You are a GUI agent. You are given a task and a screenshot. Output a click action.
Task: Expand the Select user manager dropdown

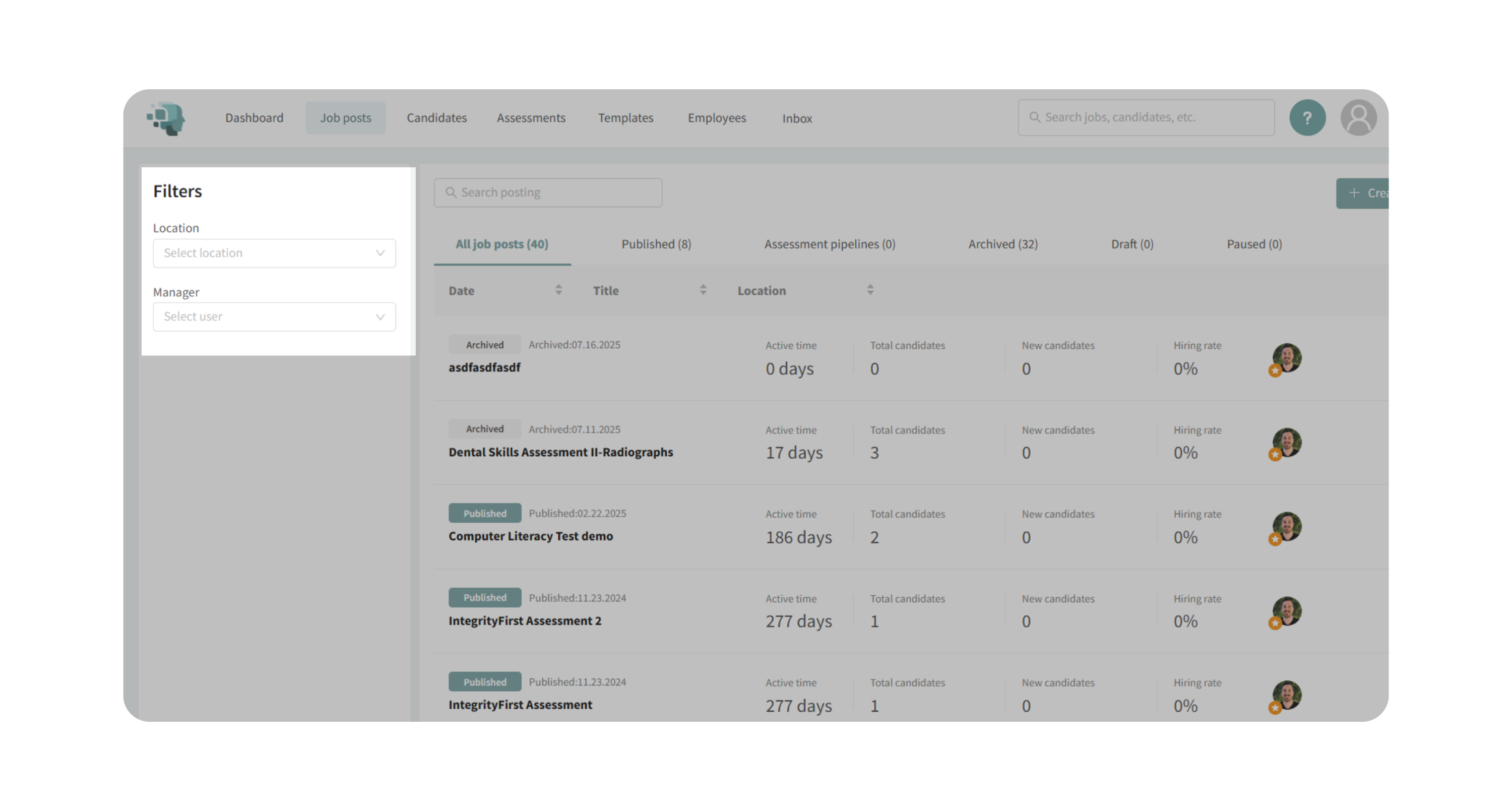click(274, 317)
